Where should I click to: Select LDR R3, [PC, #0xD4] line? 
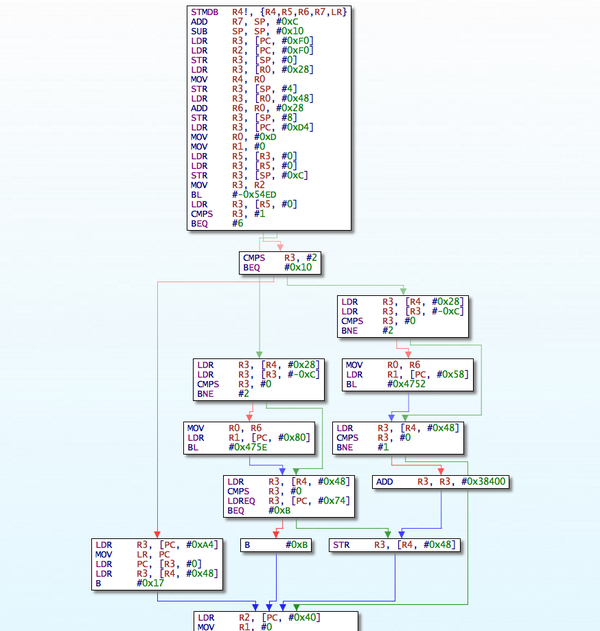tap(252, 128)
